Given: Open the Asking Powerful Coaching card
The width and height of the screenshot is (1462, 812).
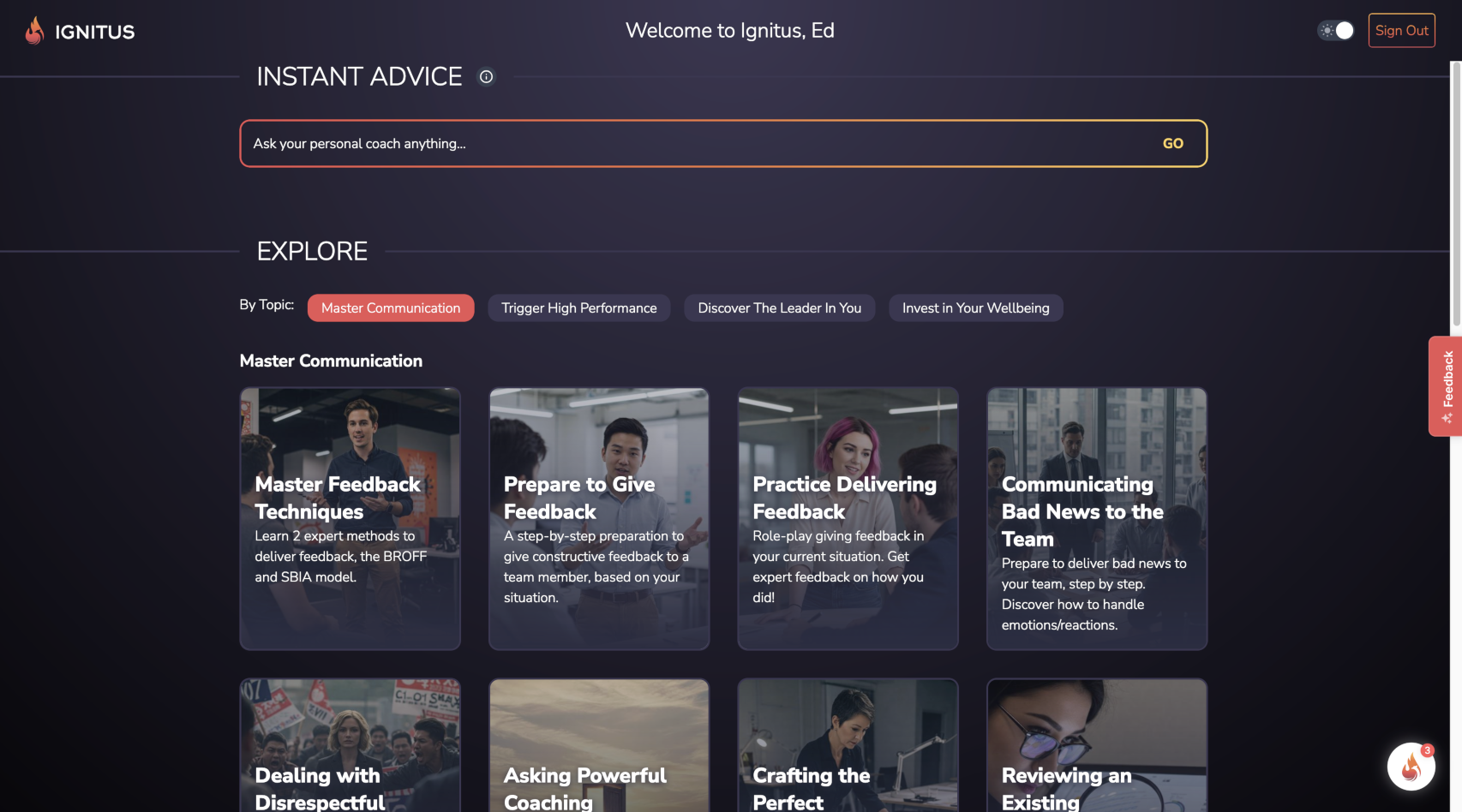Looking at the screenshot, I should coord(599,745).
